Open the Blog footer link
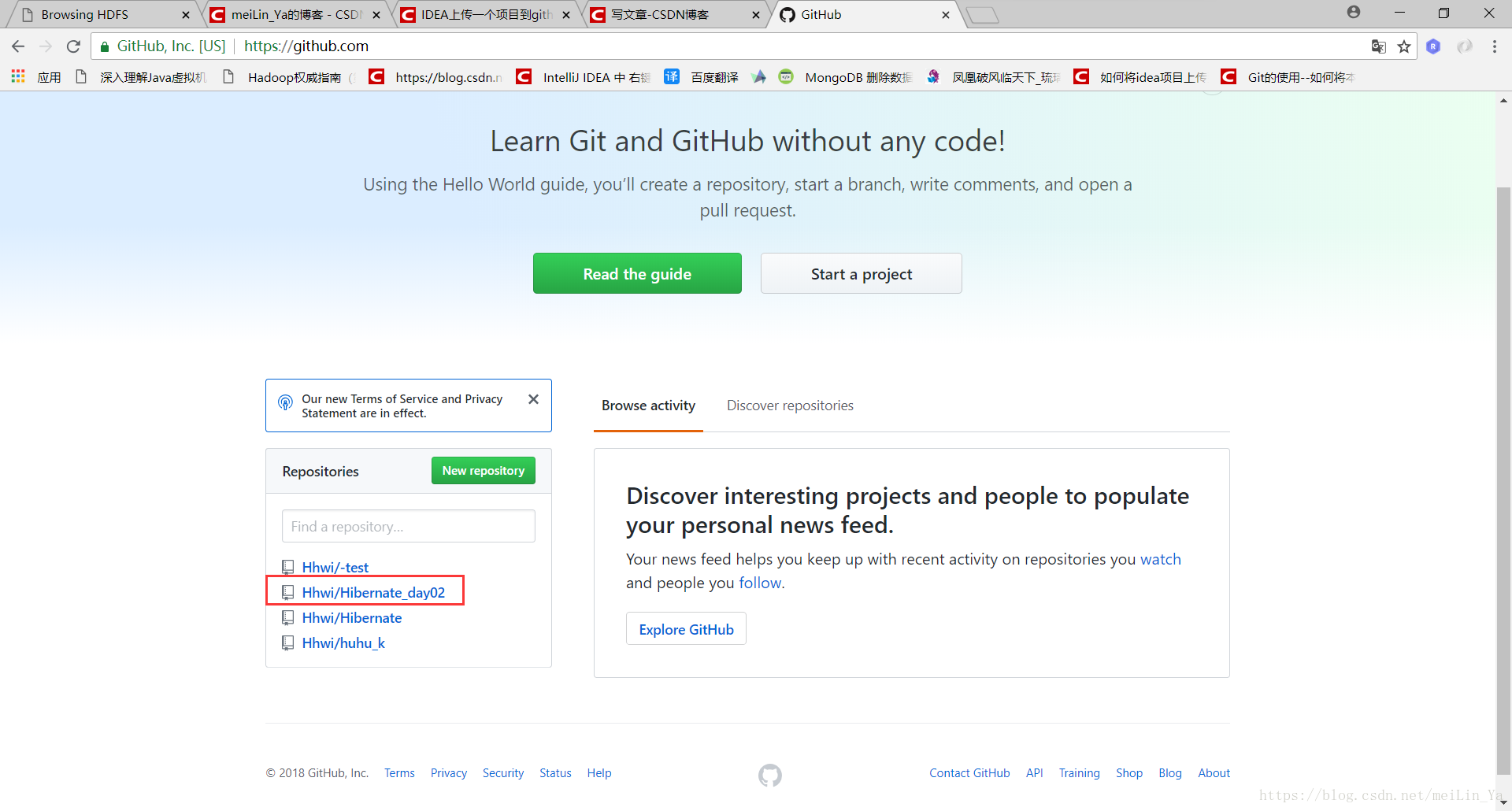This screenshot has height=811, width=1512. (x=1170, y=773)
